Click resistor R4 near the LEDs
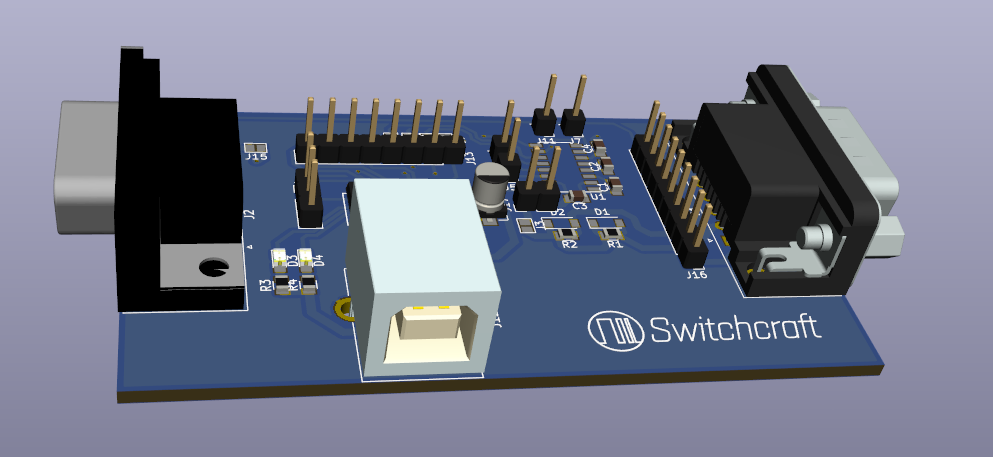 tap(308, 285)
